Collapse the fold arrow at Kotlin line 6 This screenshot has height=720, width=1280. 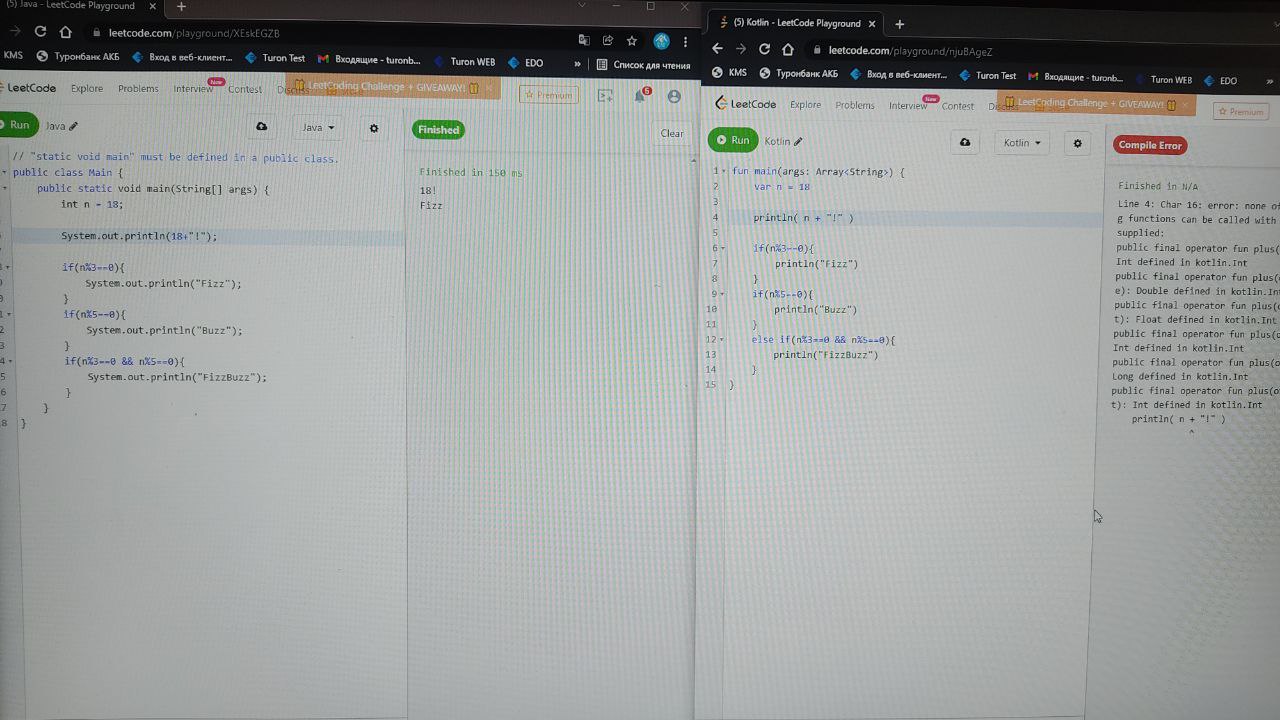[x=722, y=248]
